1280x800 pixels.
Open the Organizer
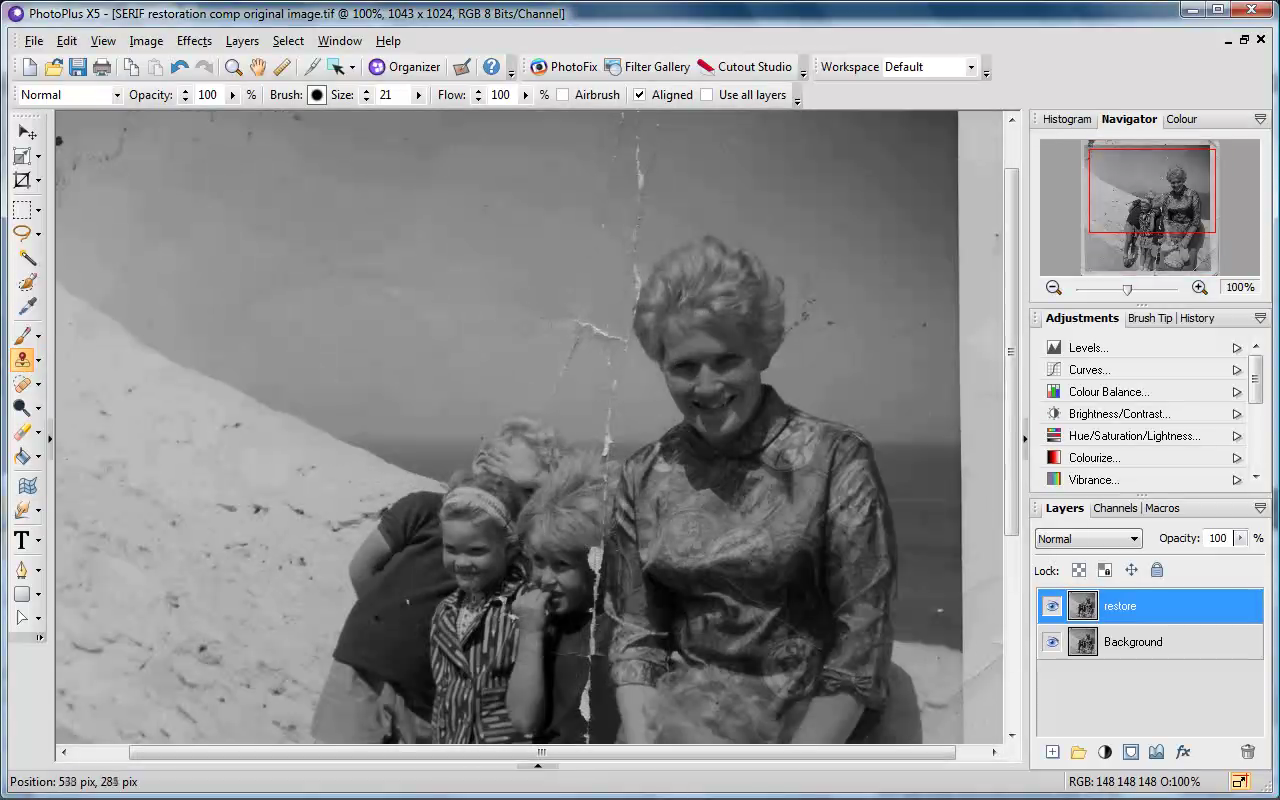pyautogui.click(x=404, y=67)
